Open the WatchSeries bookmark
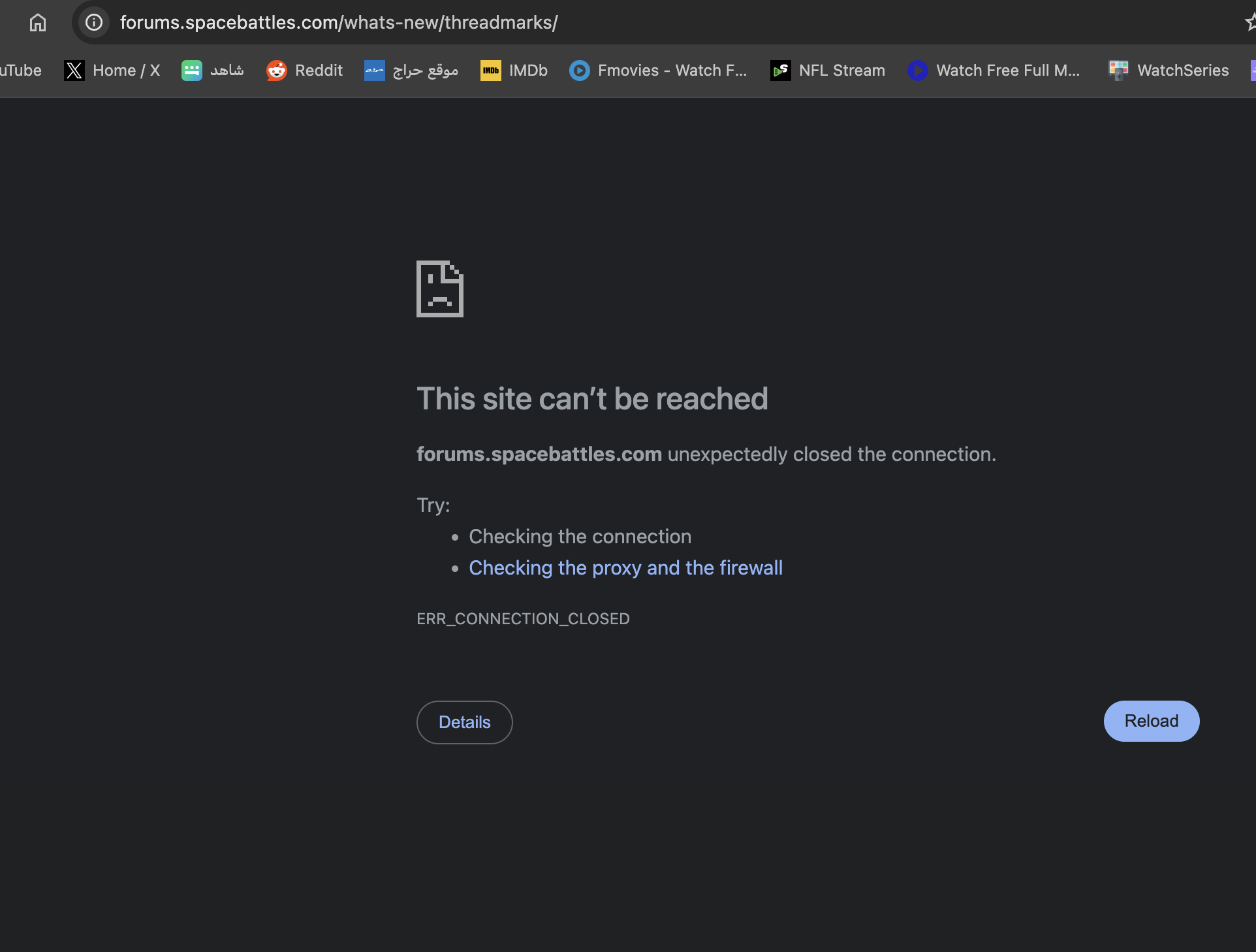Screen dimensions: 1256x952 [1168, 71]
